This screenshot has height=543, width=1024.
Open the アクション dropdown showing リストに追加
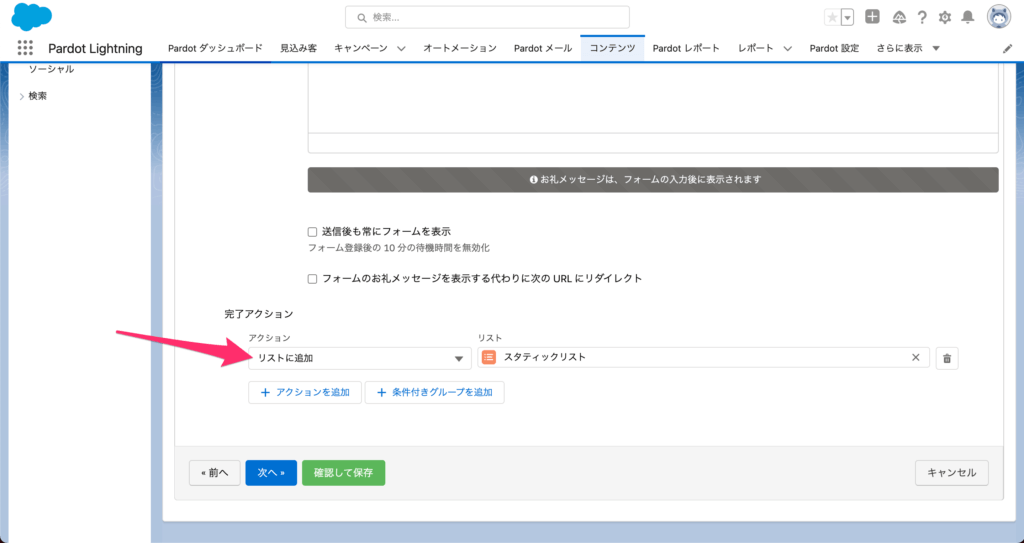[360, 358]
